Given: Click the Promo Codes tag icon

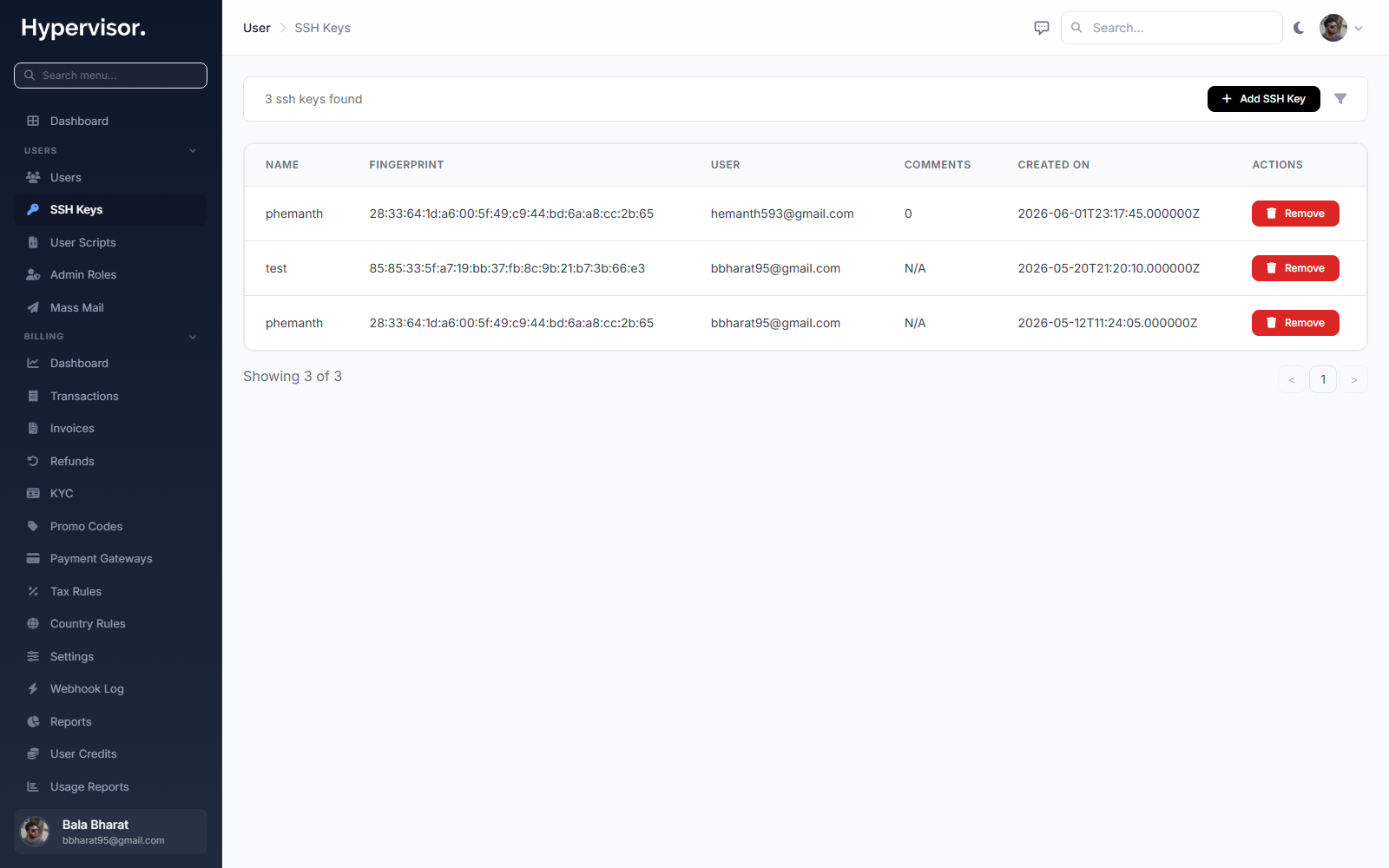Looking at the screenshot, I should point(33,526).
